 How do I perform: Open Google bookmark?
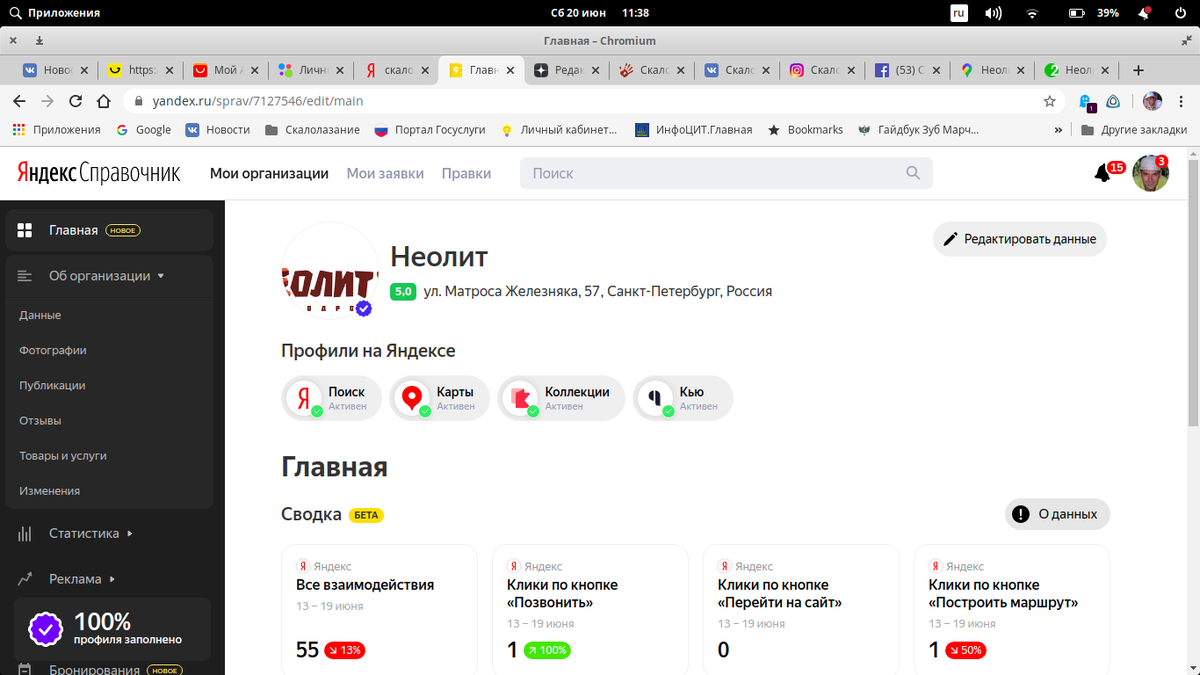pyautogui.click(x=144, y=130)
